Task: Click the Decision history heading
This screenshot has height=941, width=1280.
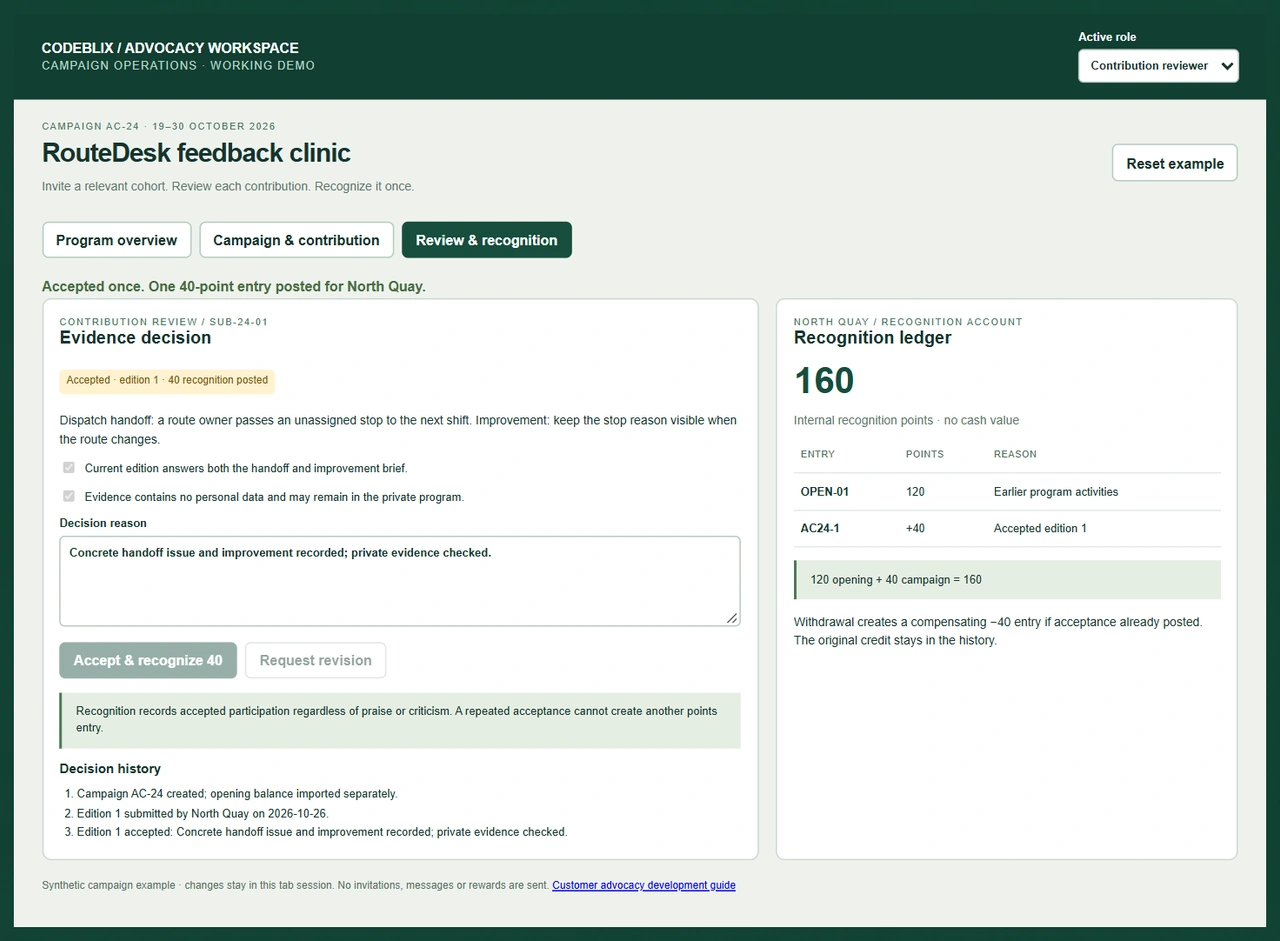Action: click(110, 769)
